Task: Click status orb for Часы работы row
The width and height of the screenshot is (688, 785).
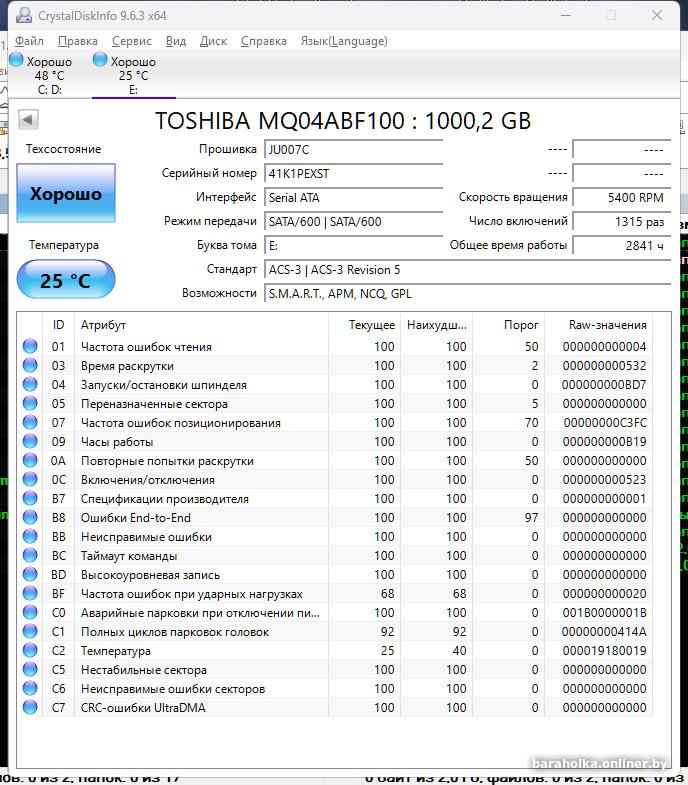Action: click(30, 441)
